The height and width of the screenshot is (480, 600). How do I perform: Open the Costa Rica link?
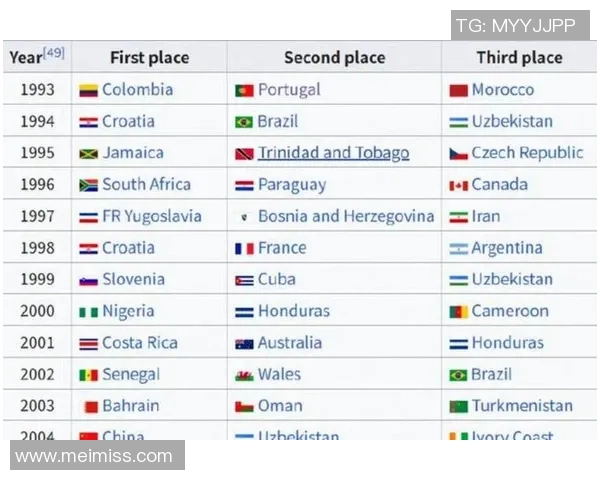click(x=140, y=343)
